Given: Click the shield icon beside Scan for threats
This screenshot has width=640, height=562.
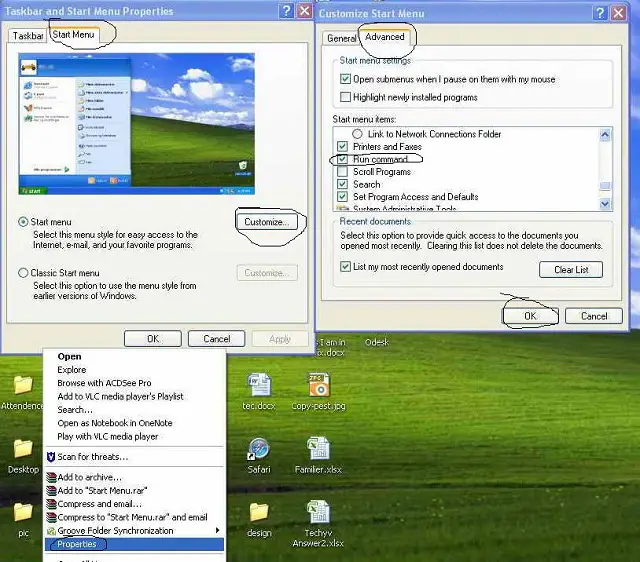Looking at the screenshot, I should point(51,457).
